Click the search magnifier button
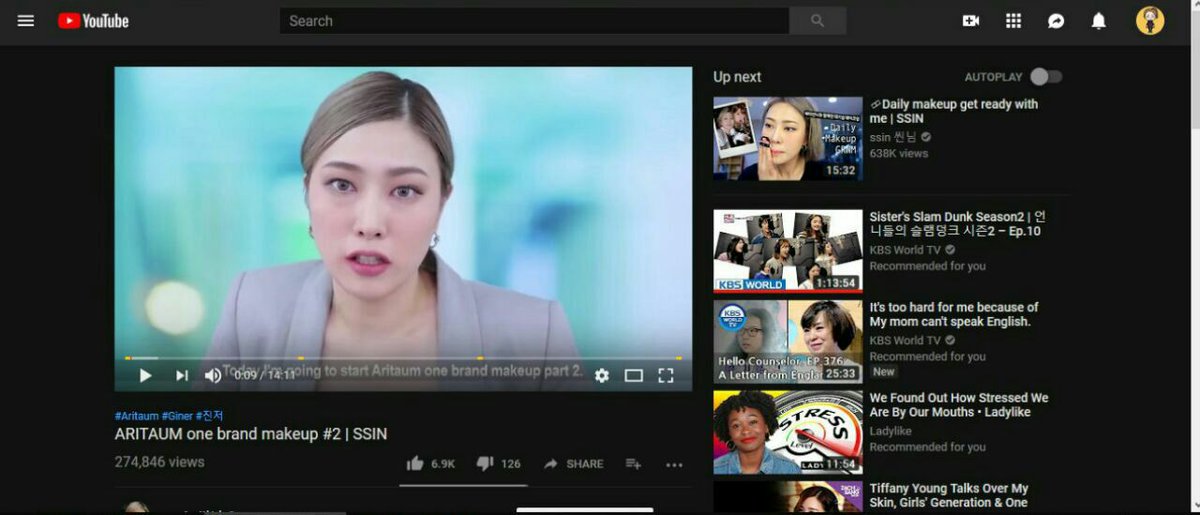Viewport: 1200px width, 515px height. [x=817, y=21]
